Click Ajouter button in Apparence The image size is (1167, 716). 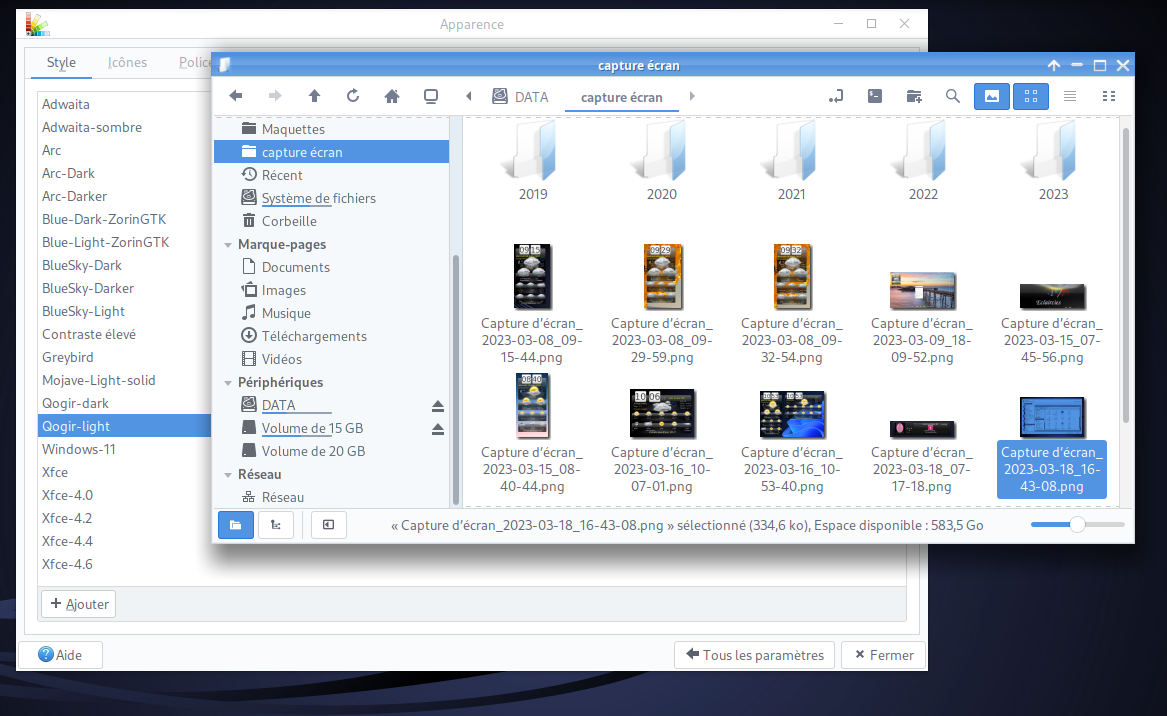(79, 604)
